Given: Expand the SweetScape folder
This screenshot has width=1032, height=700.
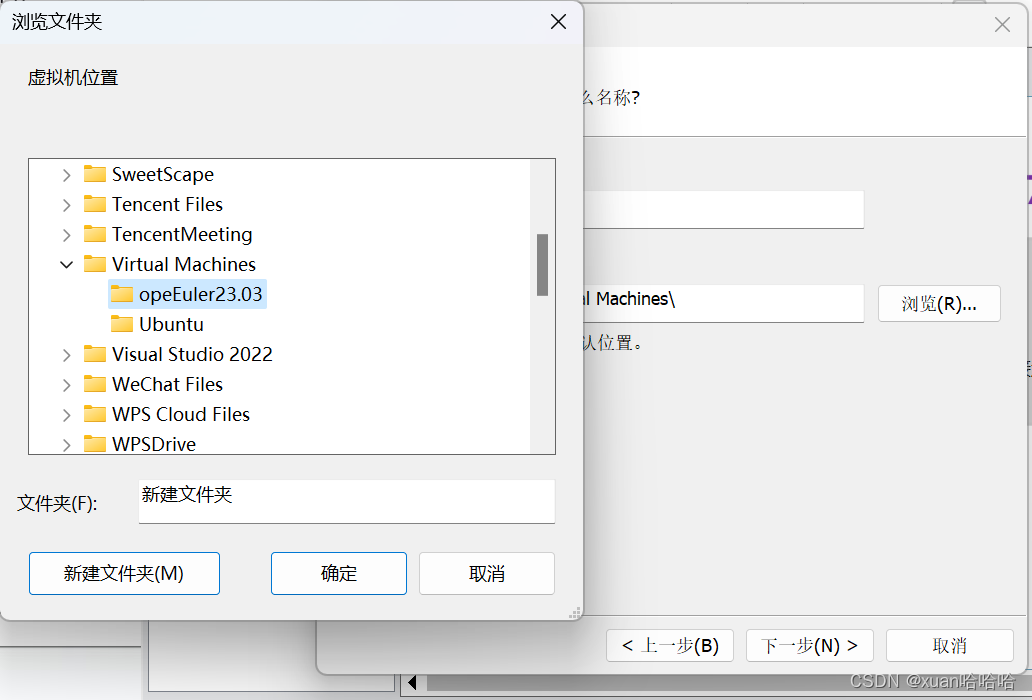Looking at the screenshot, I should coord(66,174).
